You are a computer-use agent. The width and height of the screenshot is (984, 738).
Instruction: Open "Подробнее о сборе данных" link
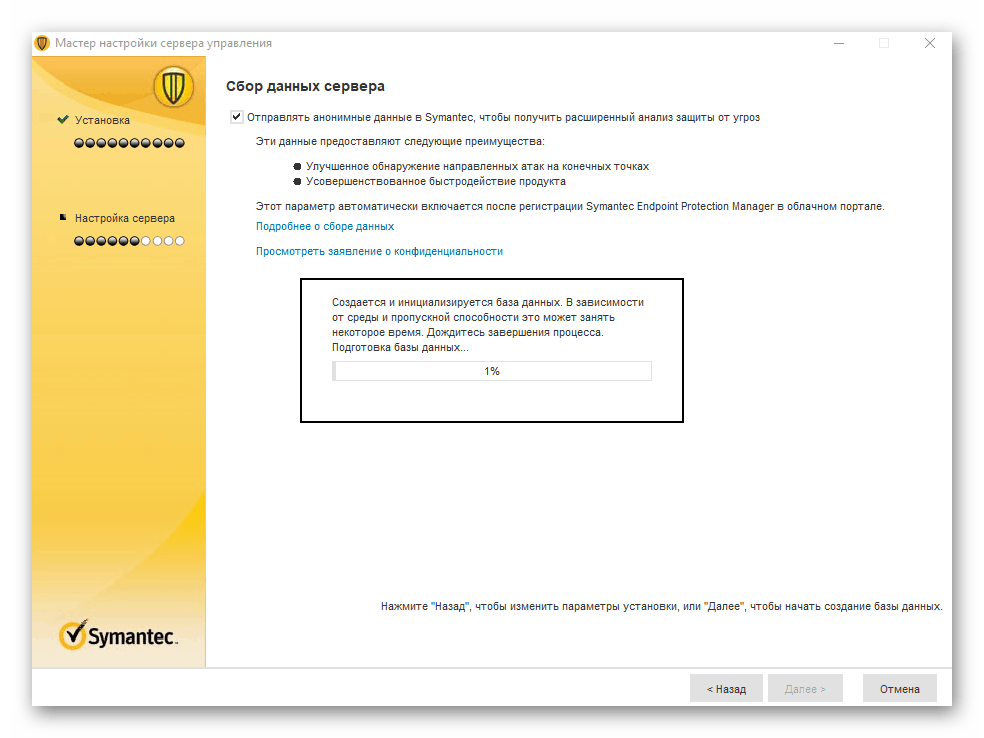pos(324,226)
